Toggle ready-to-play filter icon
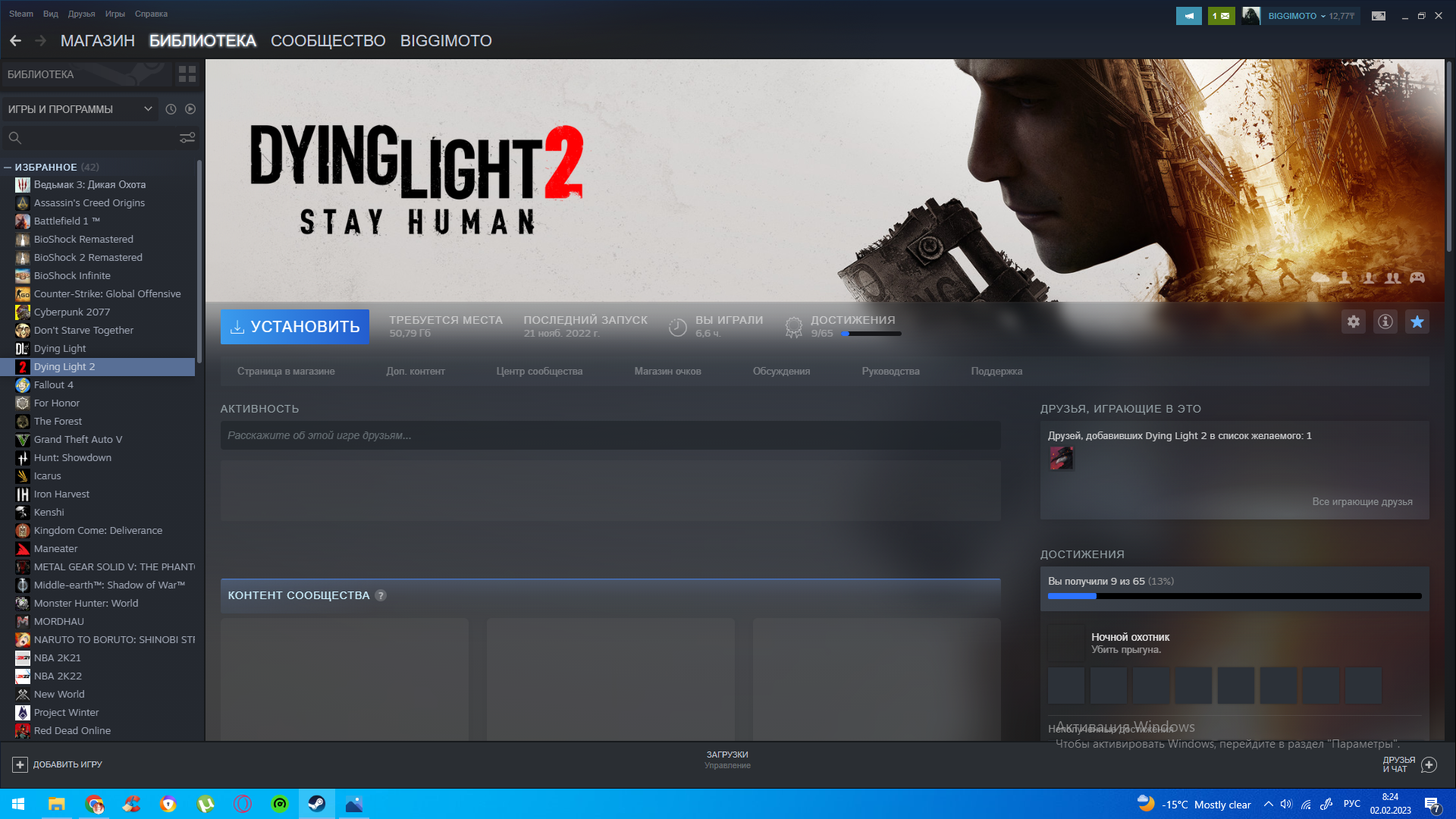Screen dimensions: 1456x819 pos(190,109)
